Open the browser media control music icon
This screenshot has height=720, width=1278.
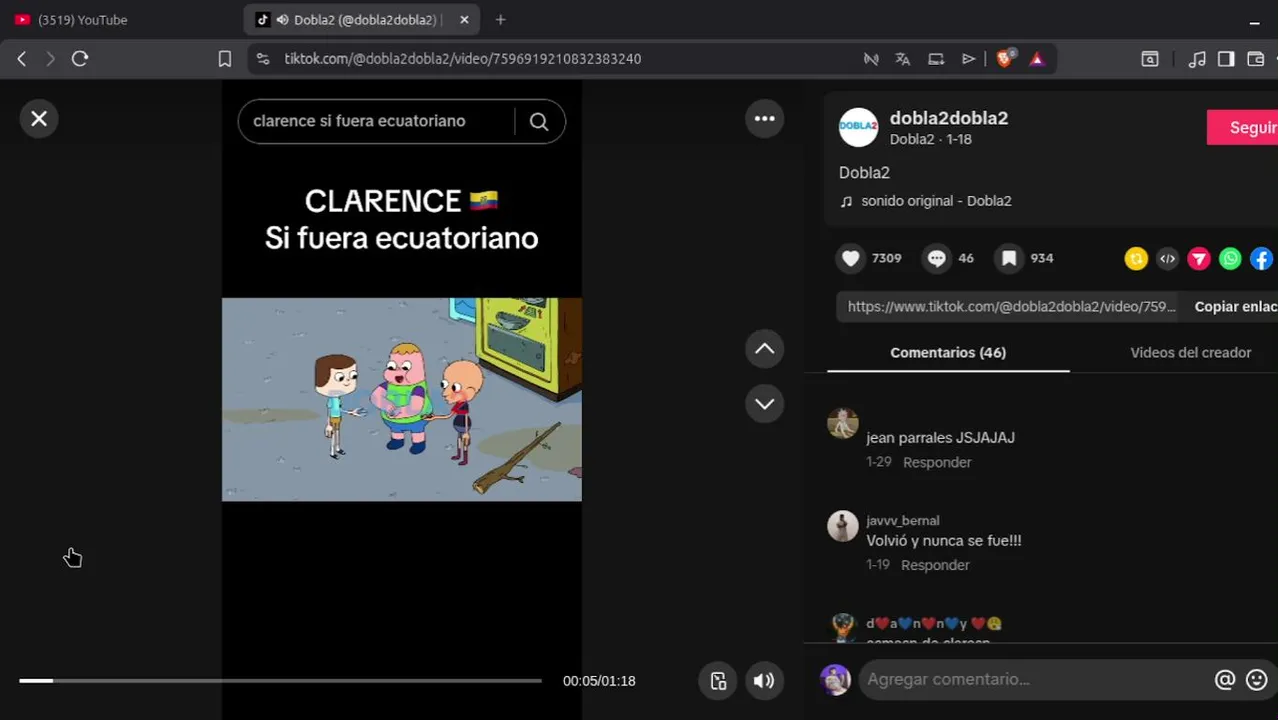(1197, 59)
